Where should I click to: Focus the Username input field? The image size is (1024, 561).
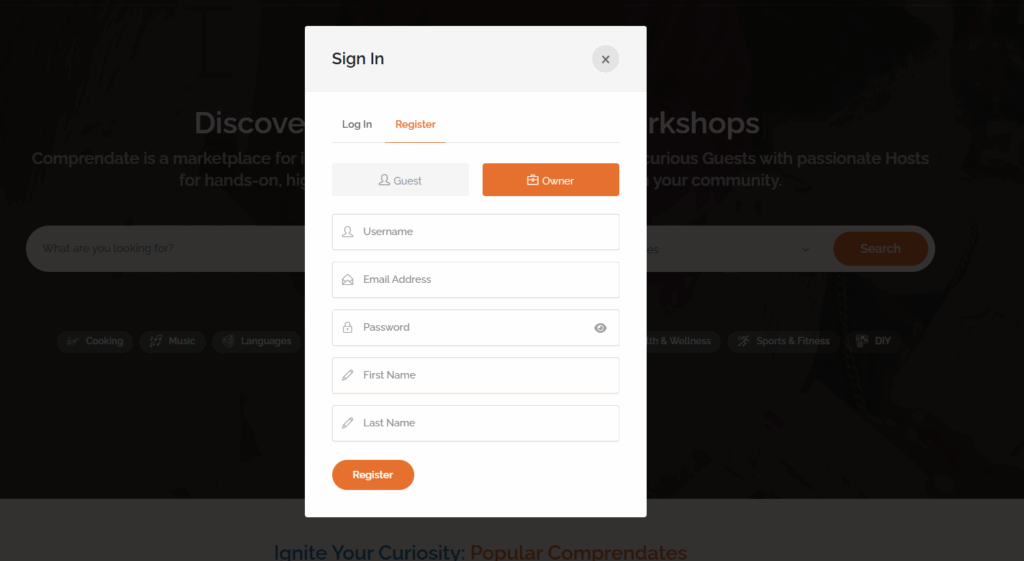coord(475,232)
